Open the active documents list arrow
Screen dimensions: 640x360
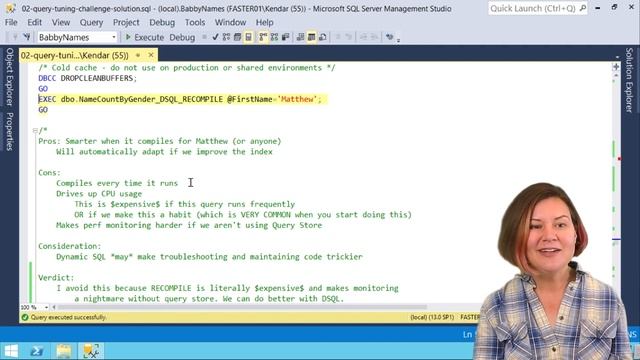pos(617,57)
